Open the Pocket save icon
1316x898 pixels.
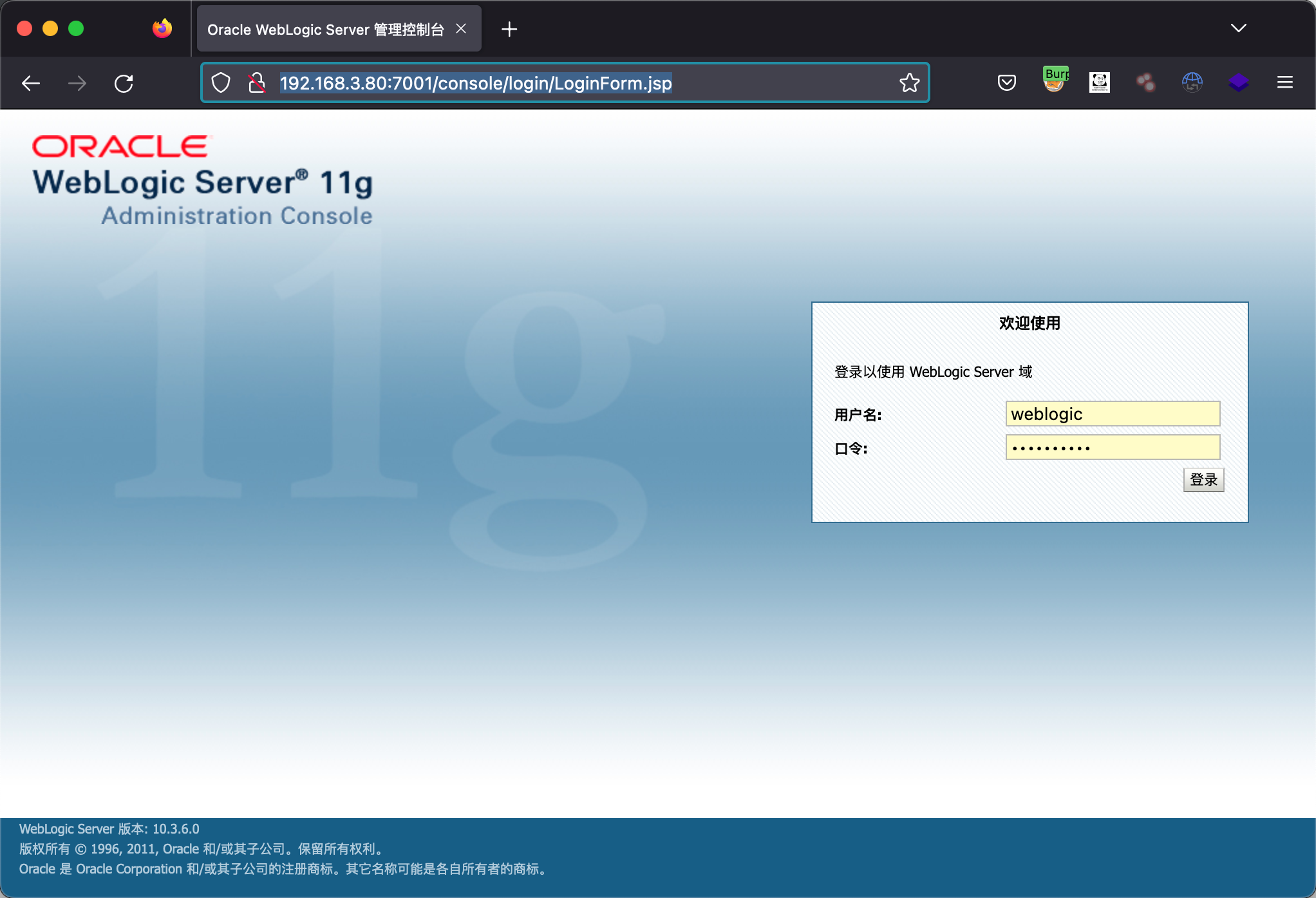(1007, 82)
